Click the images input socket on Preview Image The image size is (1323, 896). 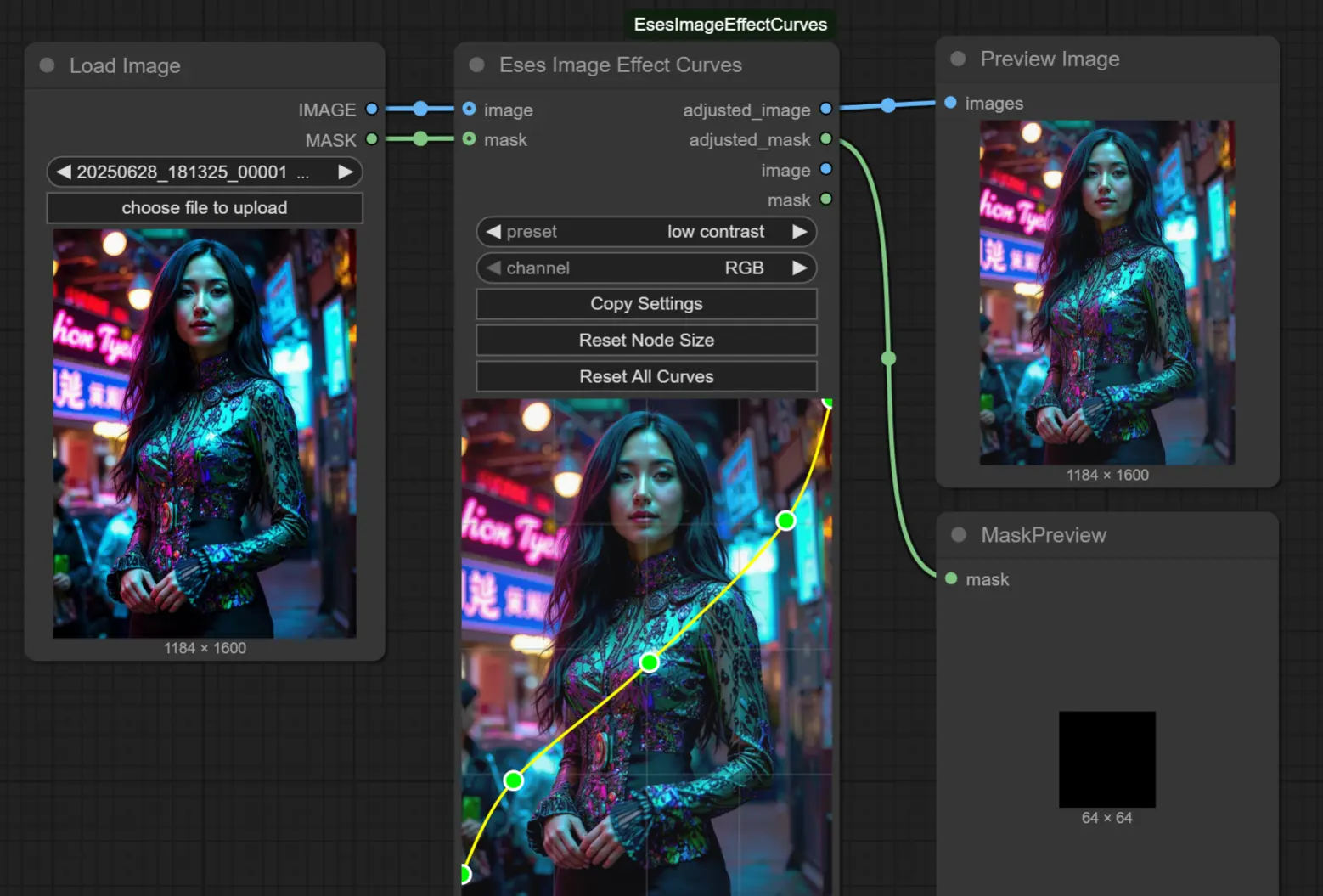(x=950, y=103)
